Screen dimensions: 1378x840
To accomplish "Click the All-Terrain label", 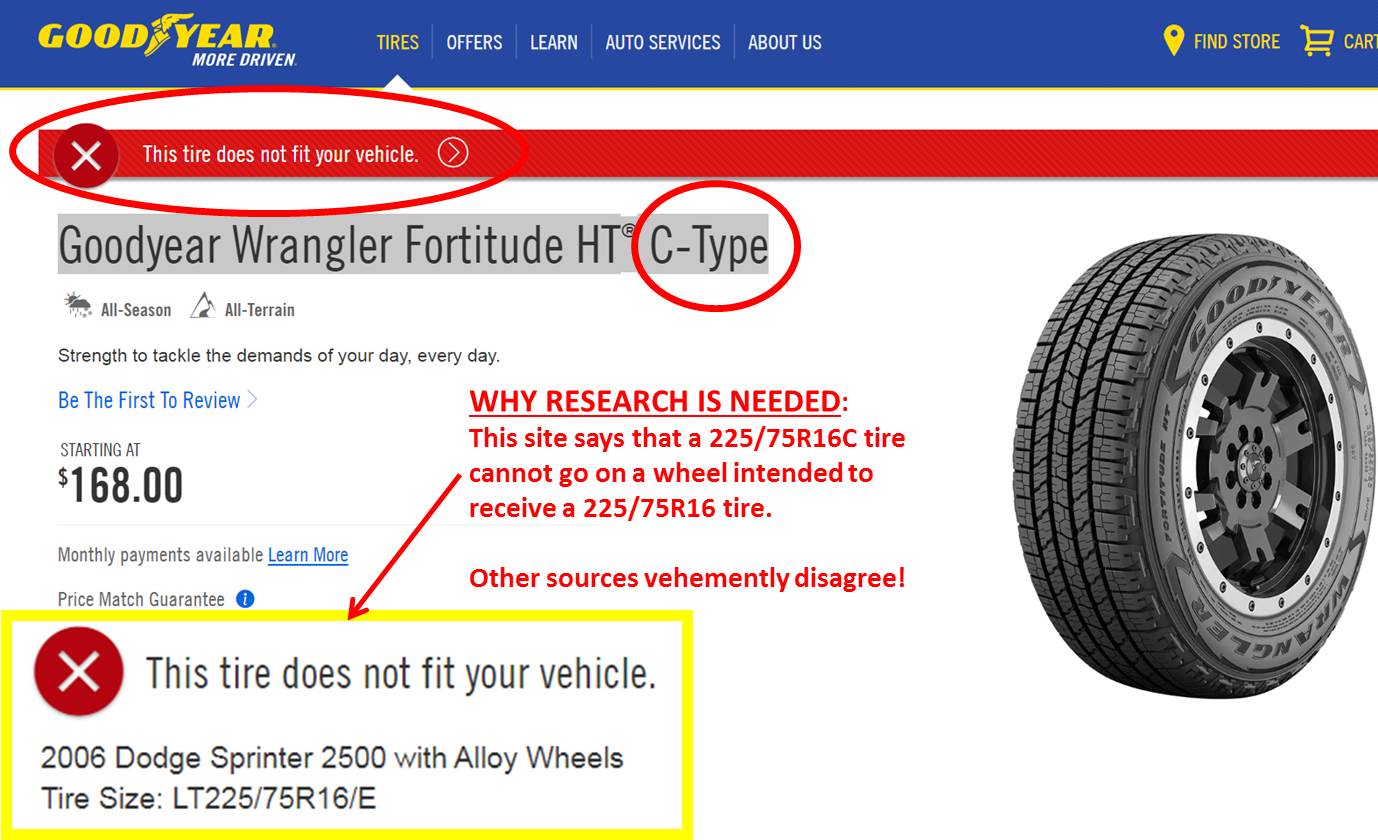I will click(260, 310).
